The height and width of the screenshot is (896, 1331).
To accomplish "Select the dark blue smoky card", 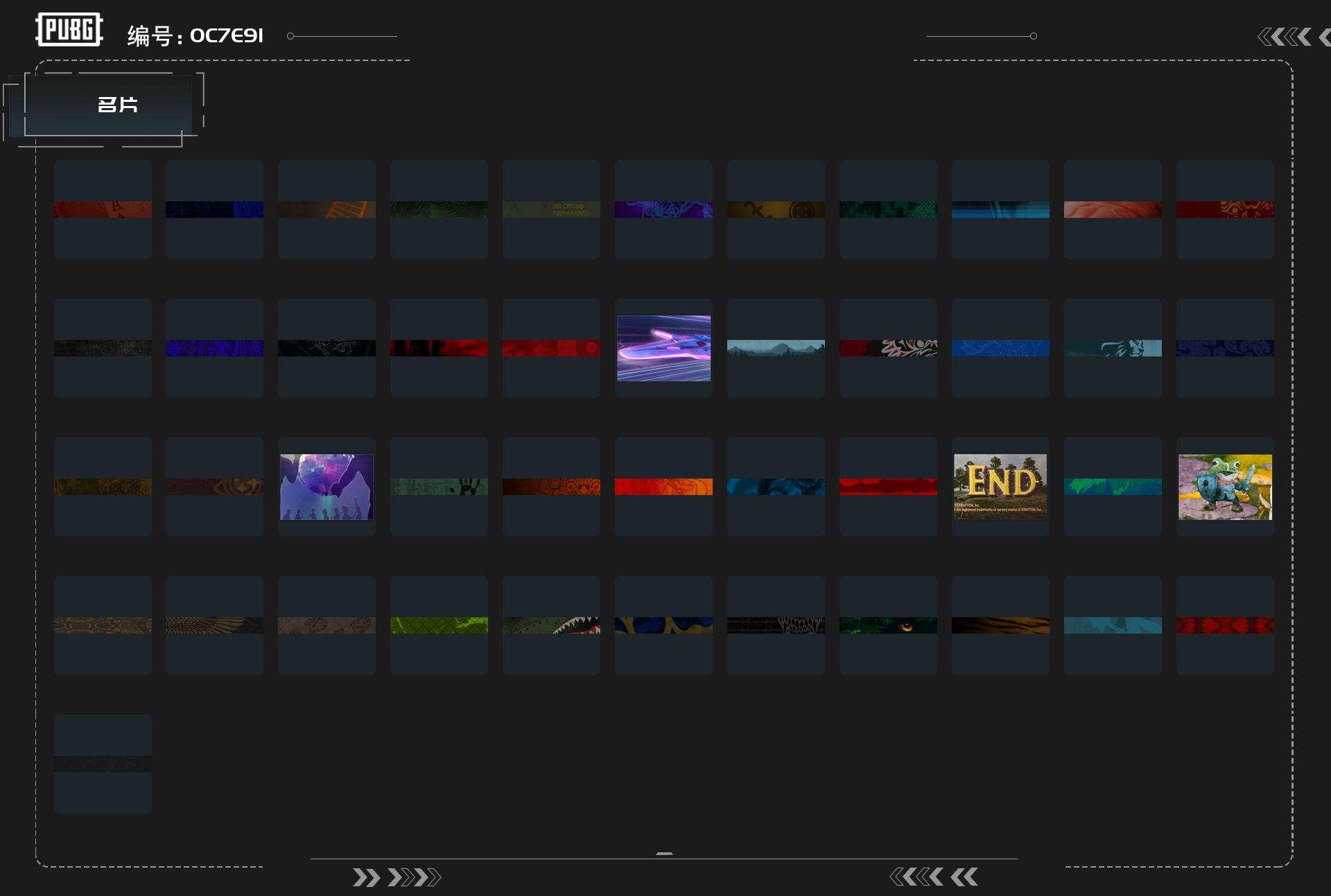I will point(776,486).
